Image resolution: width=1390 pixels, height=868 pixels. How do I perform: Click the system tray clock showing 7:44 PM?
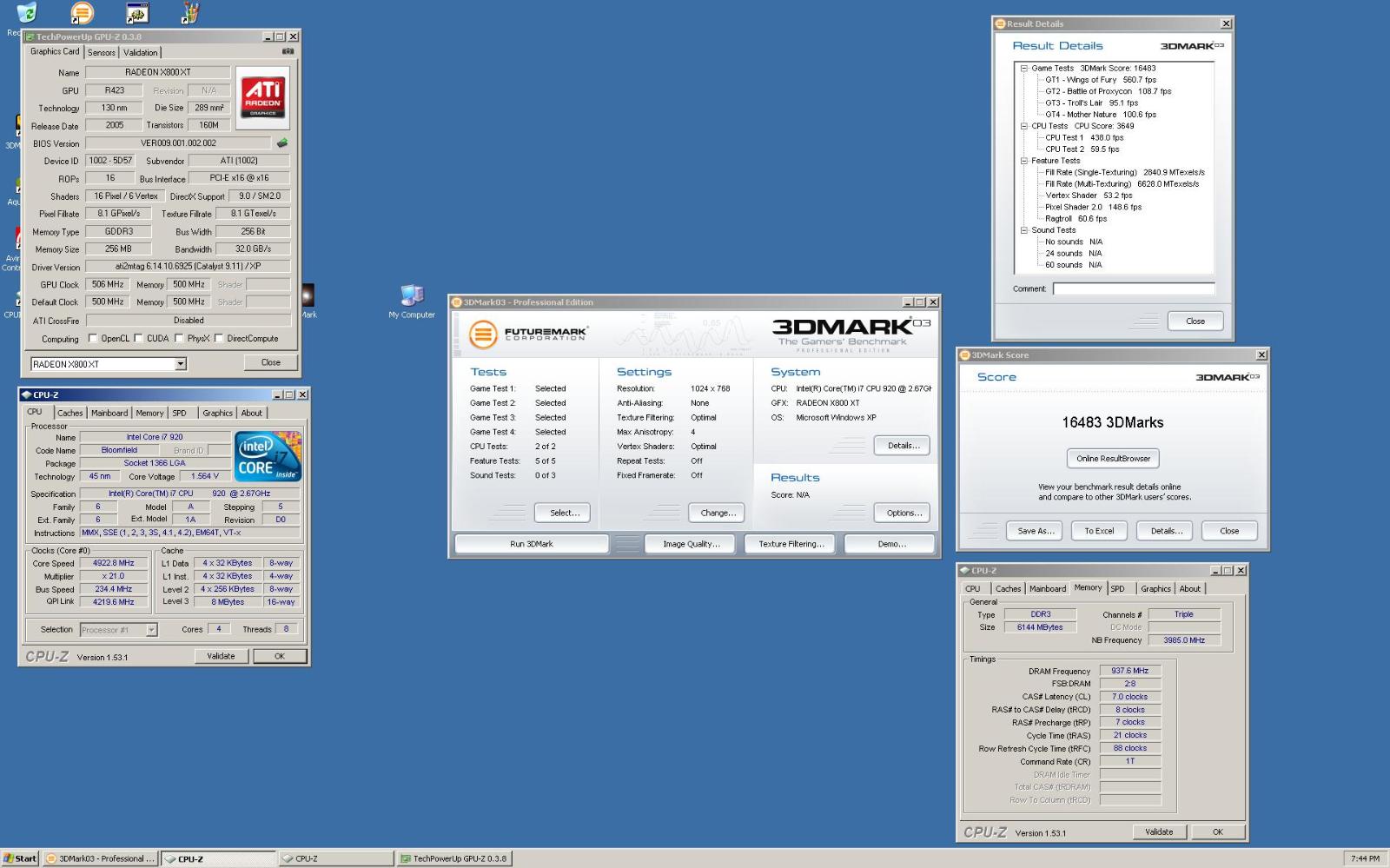[x=1366, y=858]
